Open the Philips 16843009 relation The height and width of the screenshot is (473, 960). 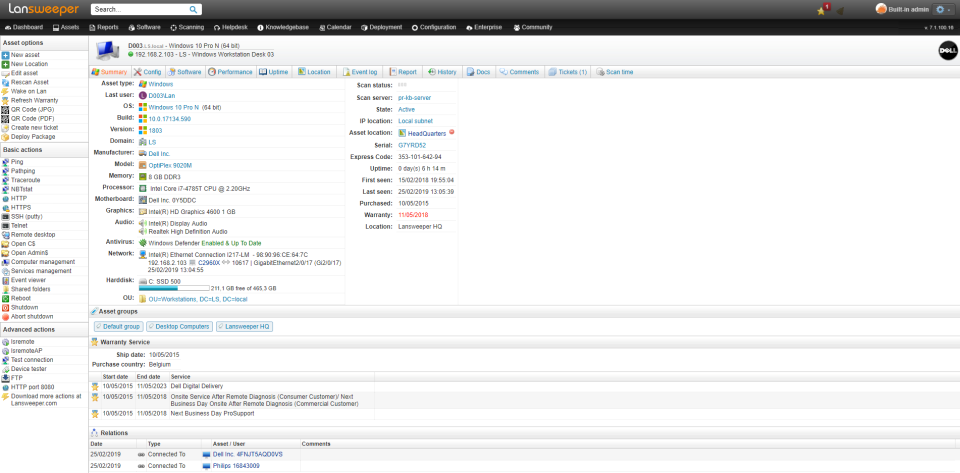click(236, 466)
